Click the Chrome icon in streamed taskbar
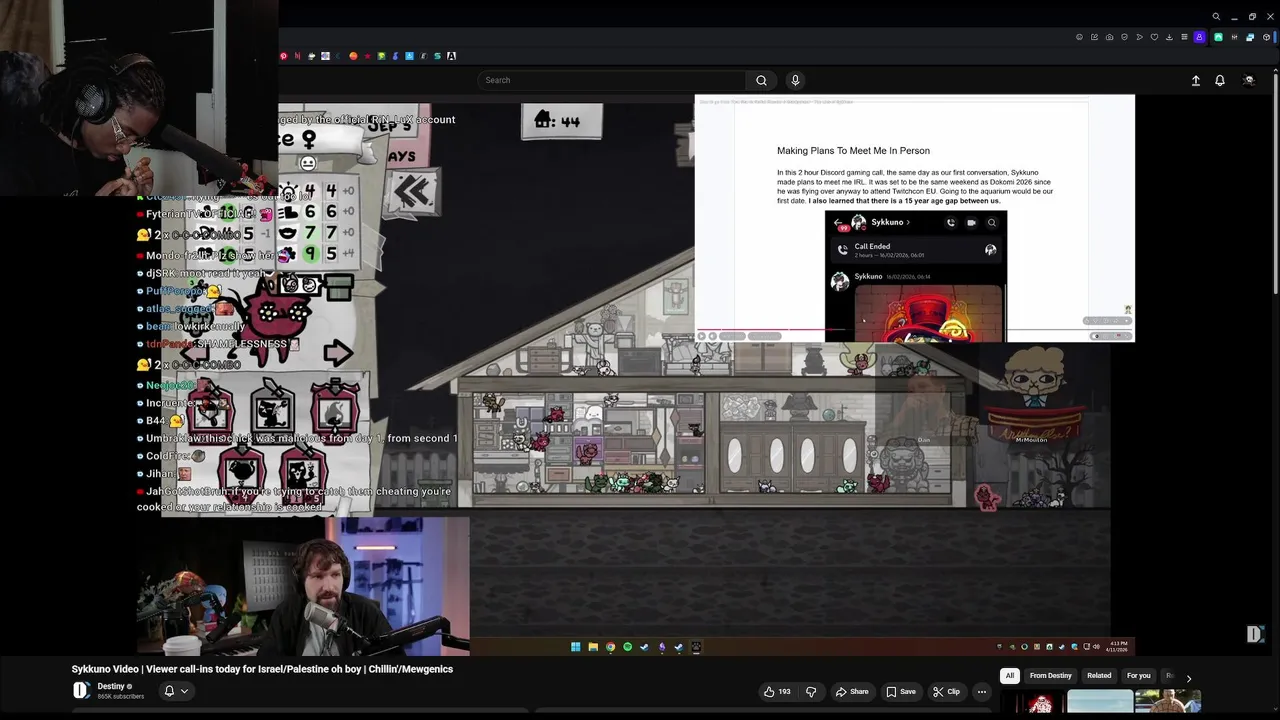The height and width of the screenshot is (720, 1280). pyautogui.click(x=610, y=647)
